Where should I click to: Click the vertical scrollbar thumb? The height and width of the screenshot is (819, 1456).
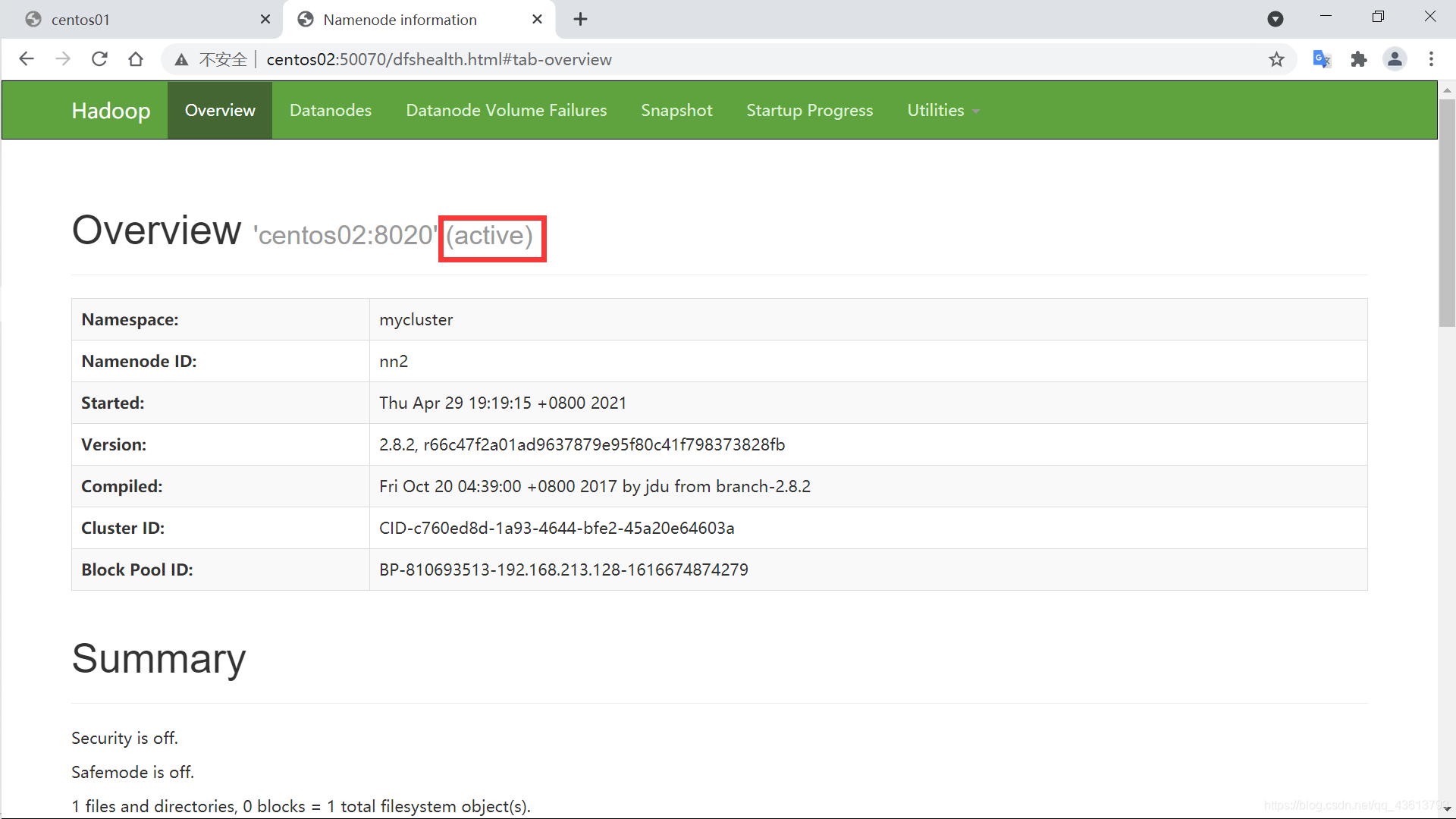point(1447,212)
